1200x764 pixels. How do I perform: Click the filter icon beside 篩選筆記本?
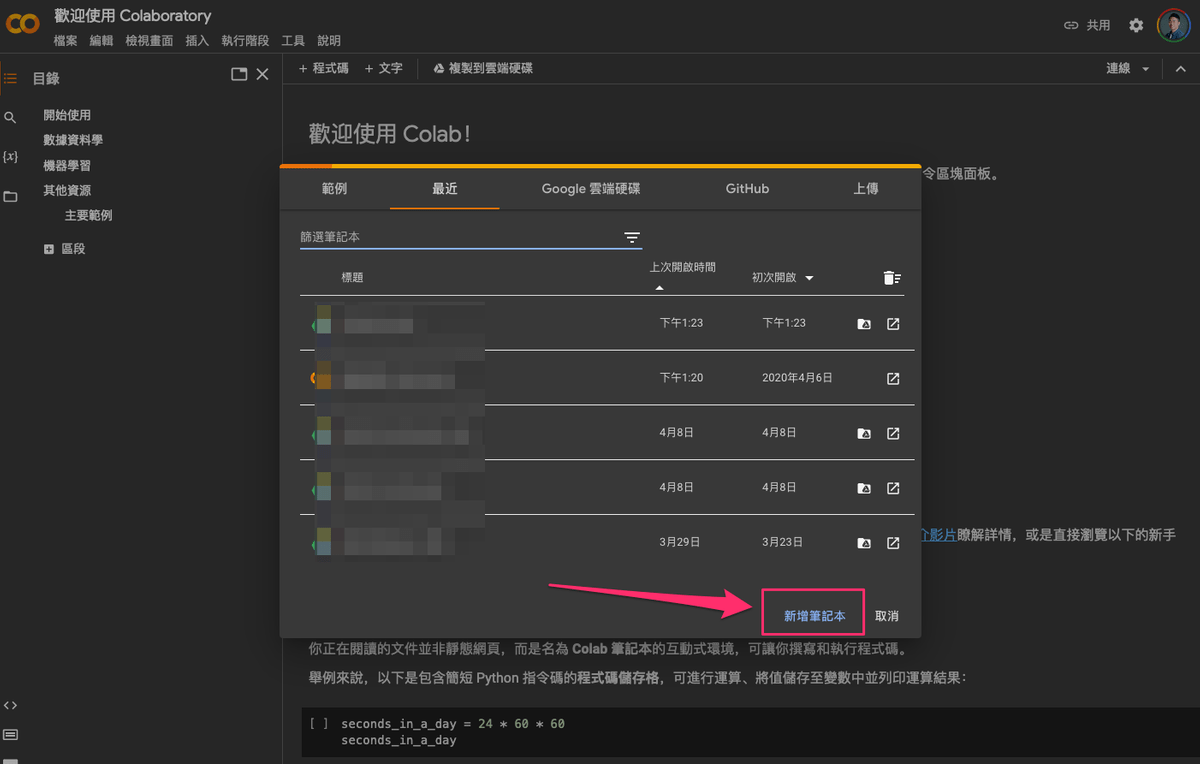pyautogui.click(x=632, y=237)
